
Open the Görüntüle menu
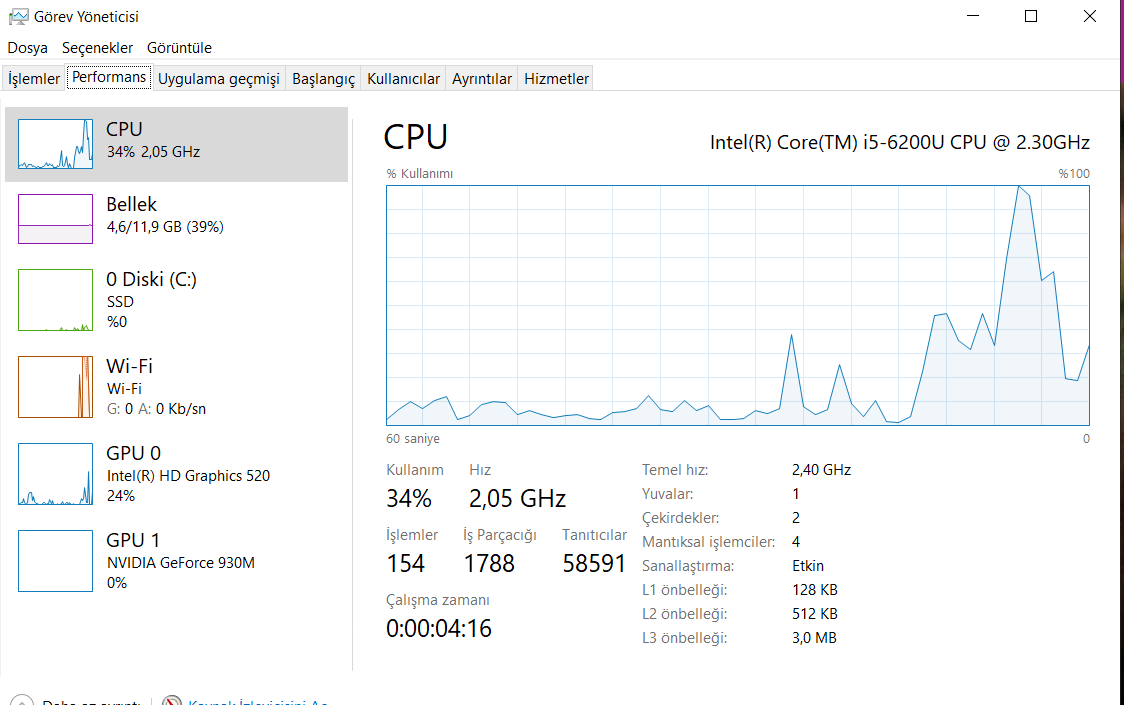click(x=179, y=48)
